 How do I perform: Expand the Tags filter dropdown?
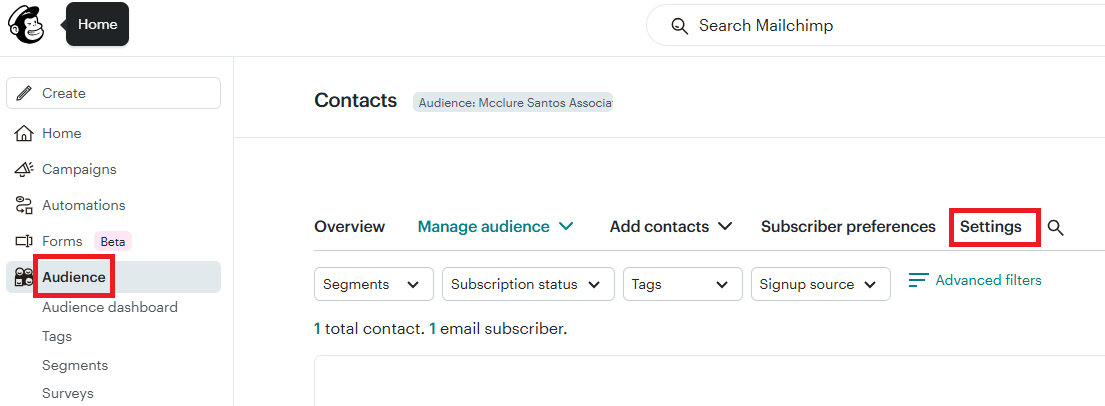click(x=682, y=284)
